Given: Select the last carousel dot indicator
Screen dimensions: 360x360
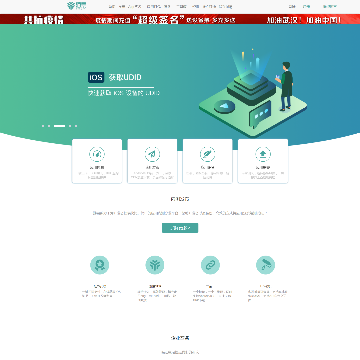Looking at the screenshot, I should (x=76, y=126).
